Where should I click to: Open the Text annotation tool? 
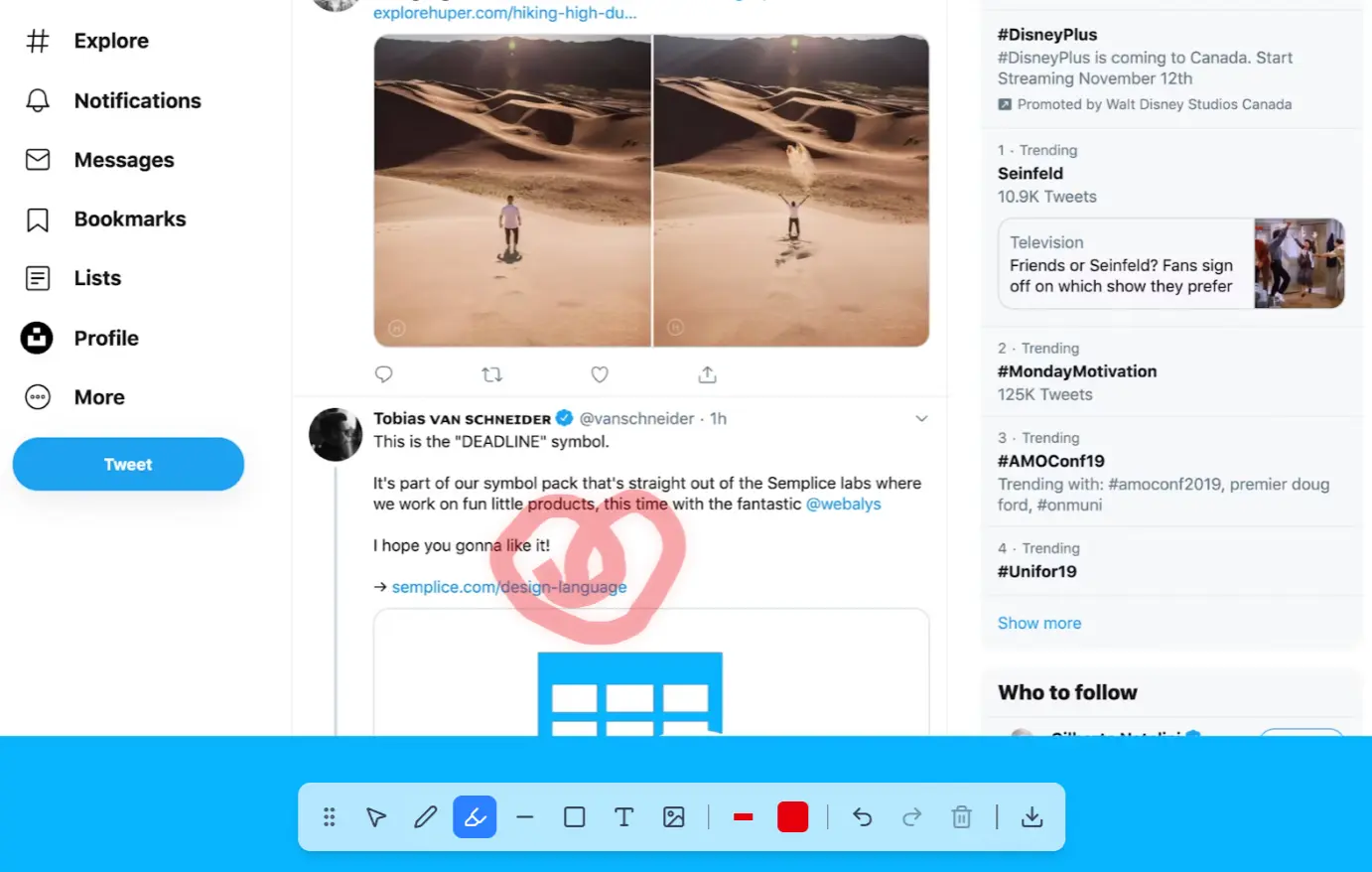[x=623, y=816]
